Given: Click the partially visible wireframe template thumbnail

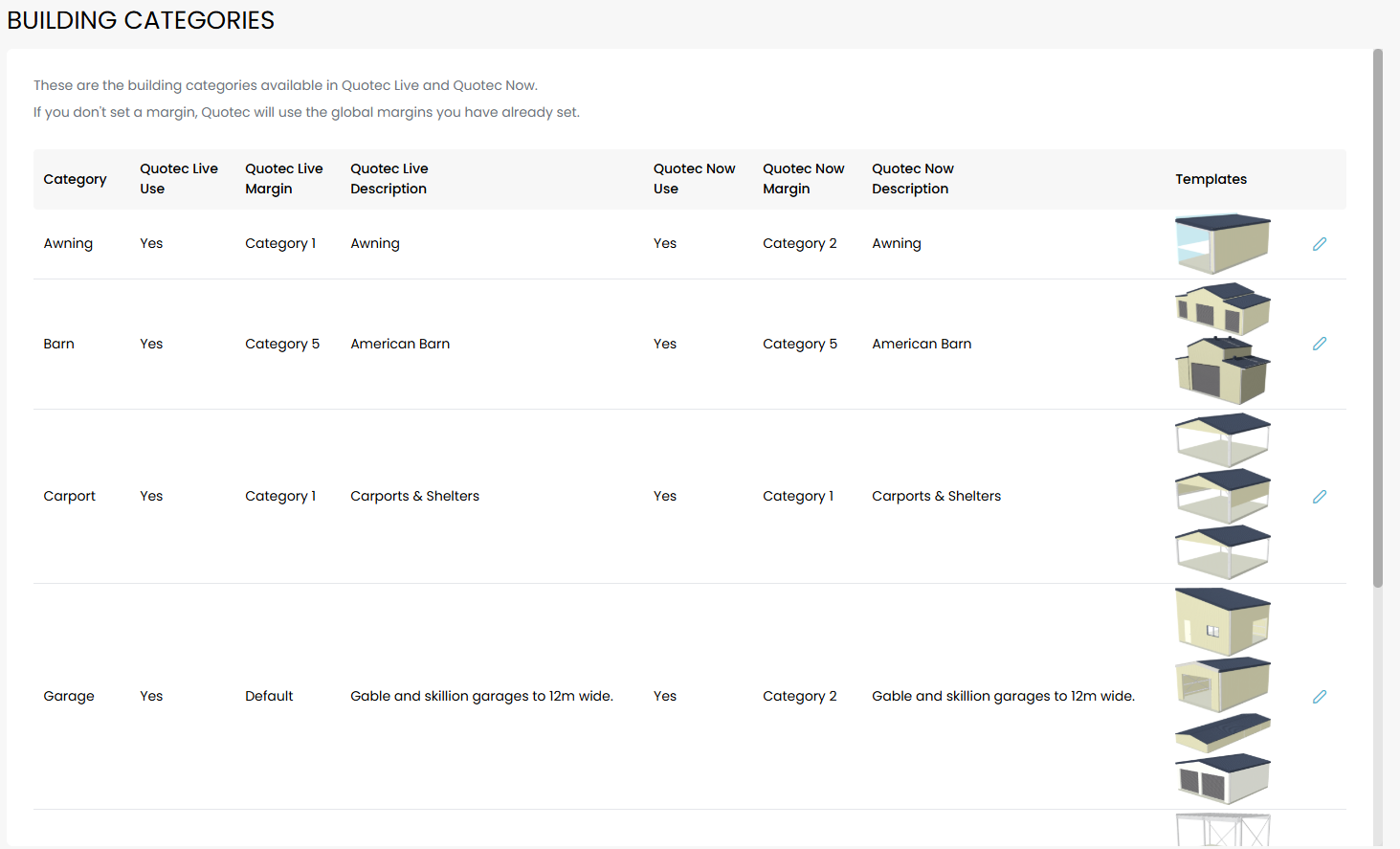Looking at the screenshot, I should (x=1222, y=830).
